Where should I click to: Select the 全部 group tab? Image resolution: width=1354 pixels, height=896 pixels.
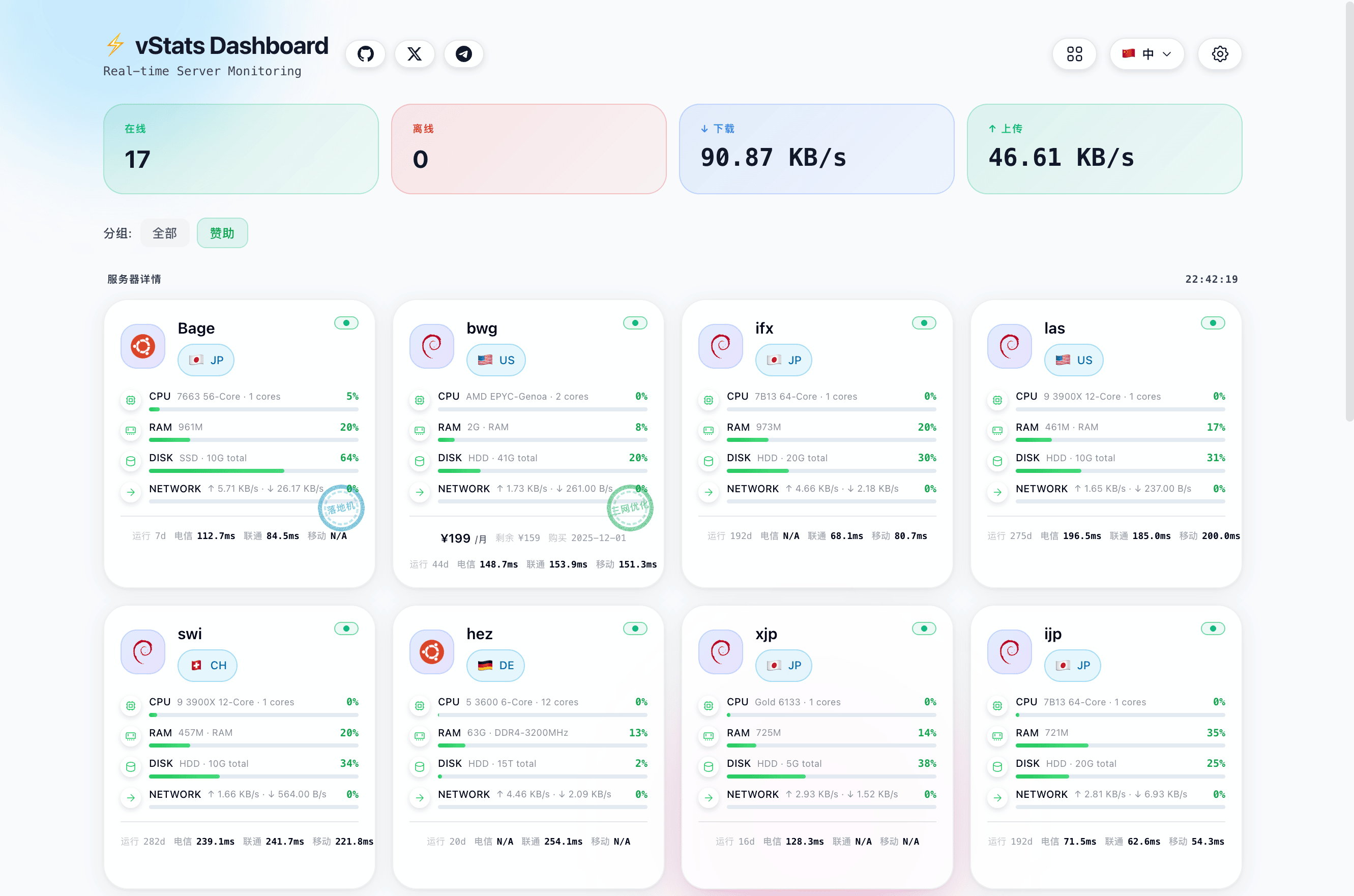[x=165, y=233]
